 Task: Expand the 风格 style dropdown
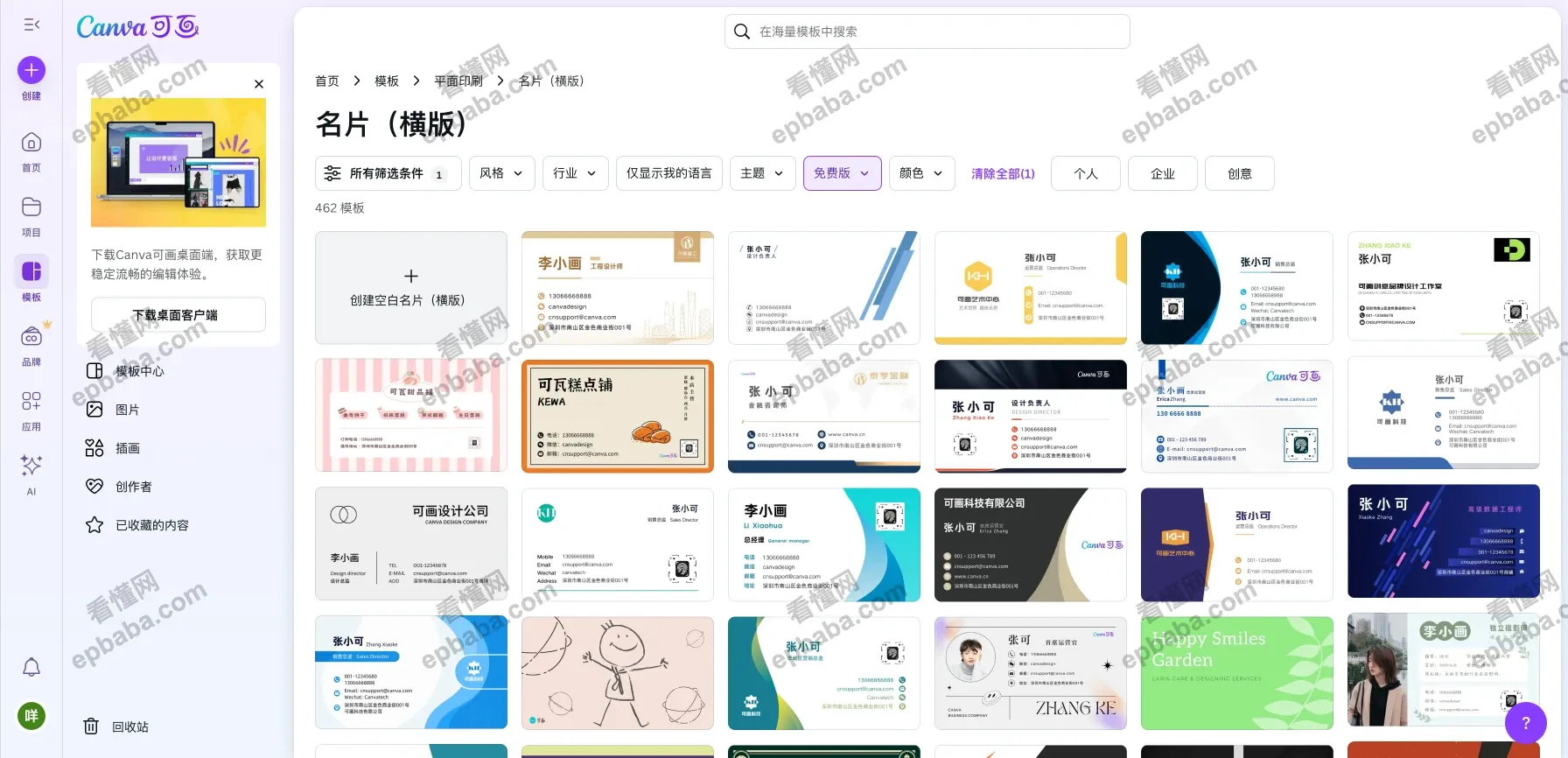(x=502, y=173)
